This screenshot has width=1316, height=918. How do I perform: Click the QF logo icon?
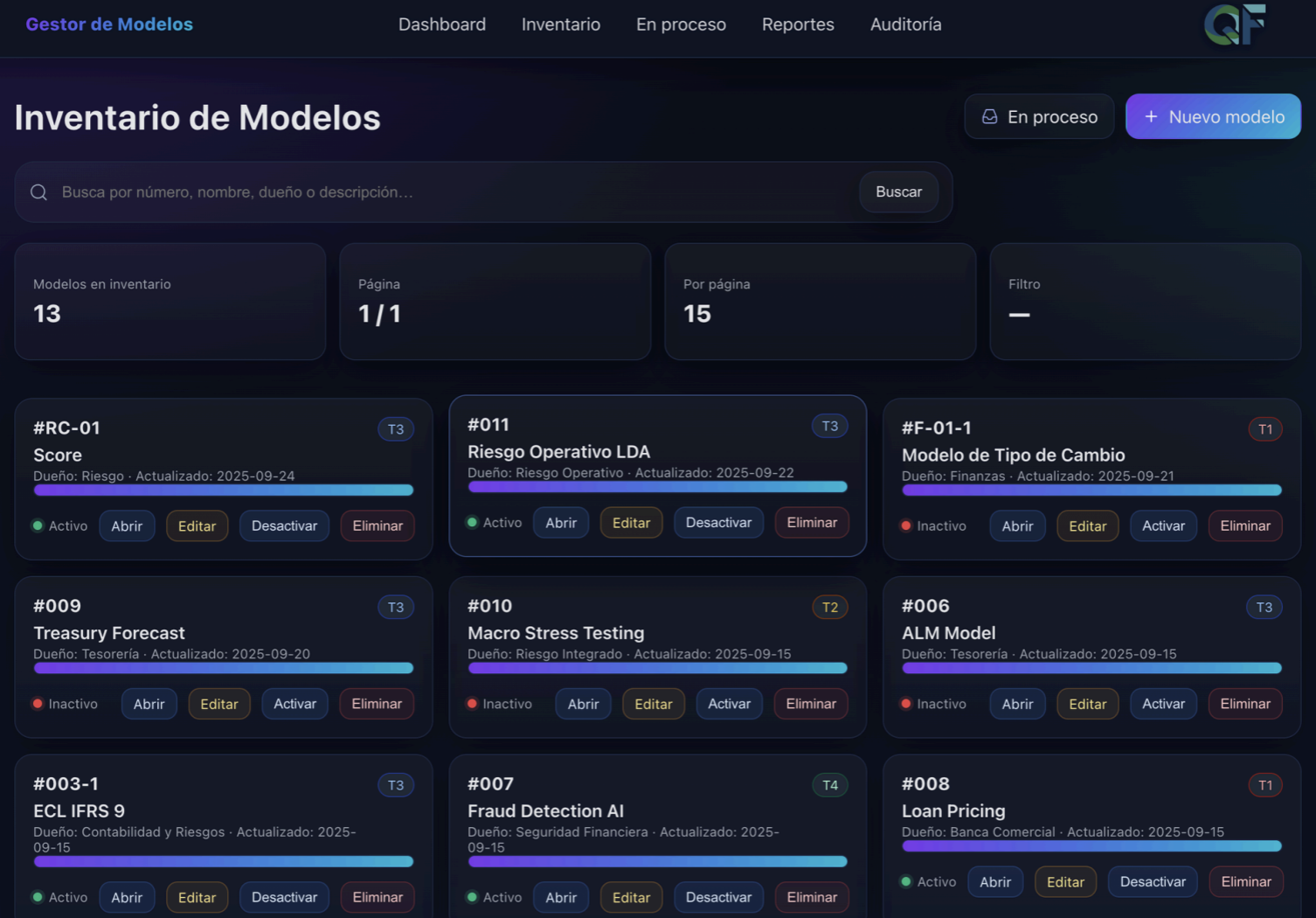(1234, 24)
